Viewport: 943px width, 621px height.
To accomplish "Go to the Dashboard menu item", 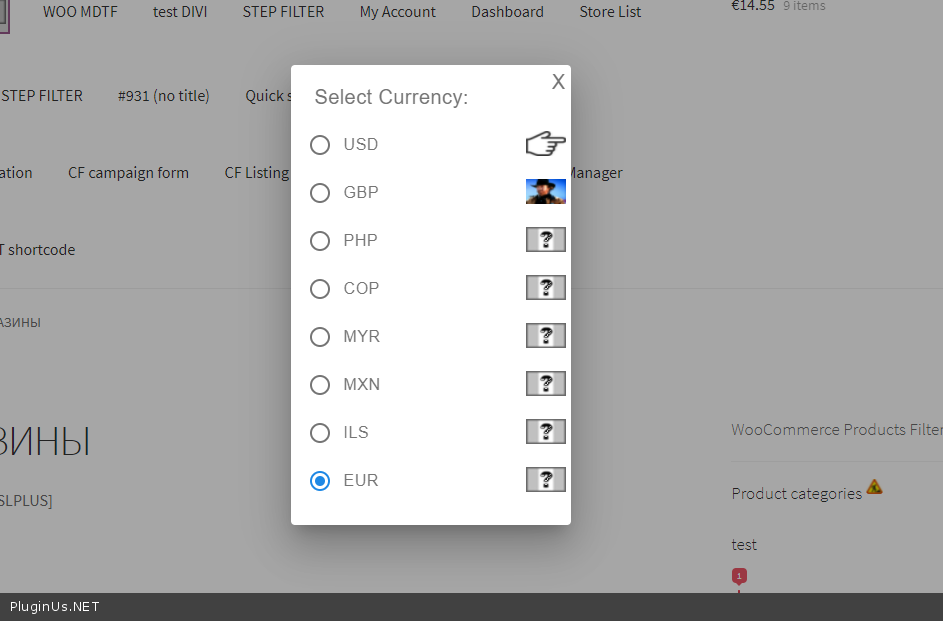I will pyautogui.click(x=508, y=12).
